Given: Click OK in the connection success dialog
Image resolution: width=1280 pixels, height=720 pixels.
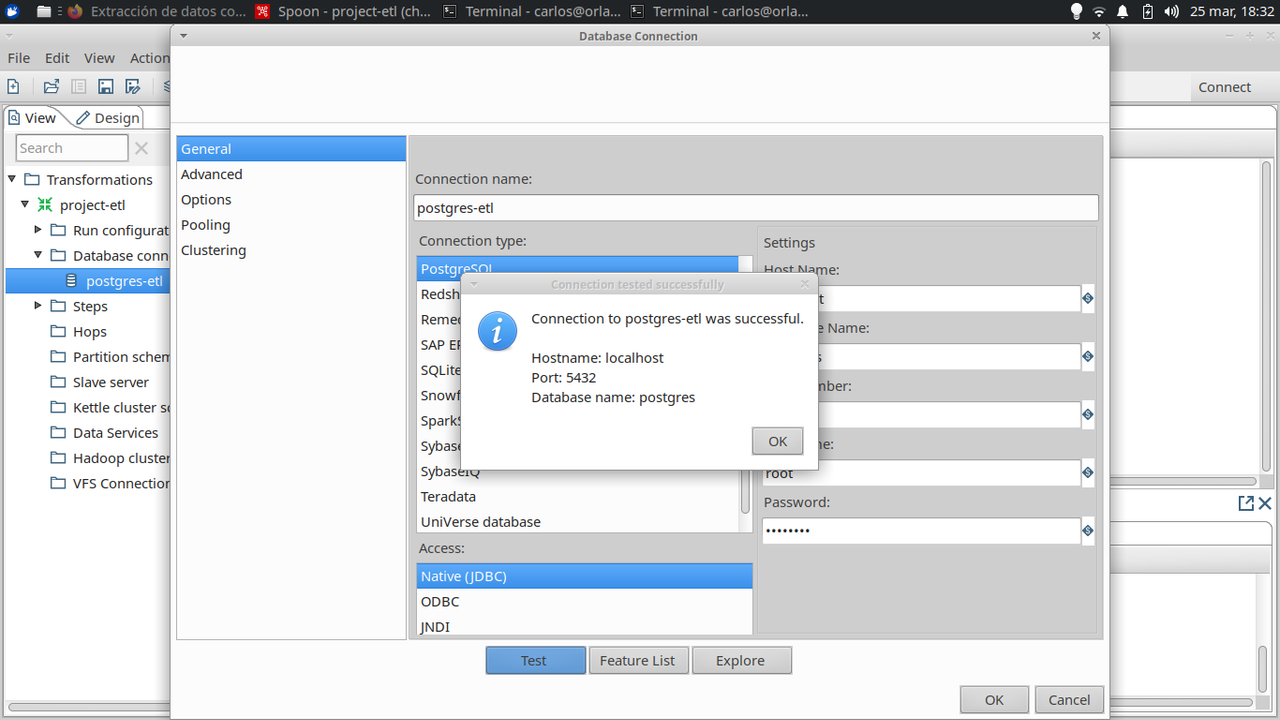Looking at the screenshot, I should 778,441.
